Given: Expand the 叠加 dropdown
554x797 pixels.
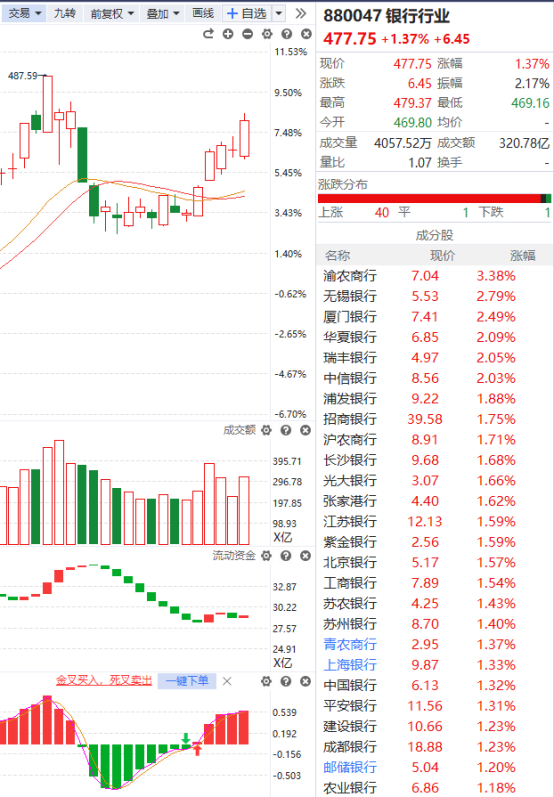Looking at the screenshot, I should click(x=163, y=13).
